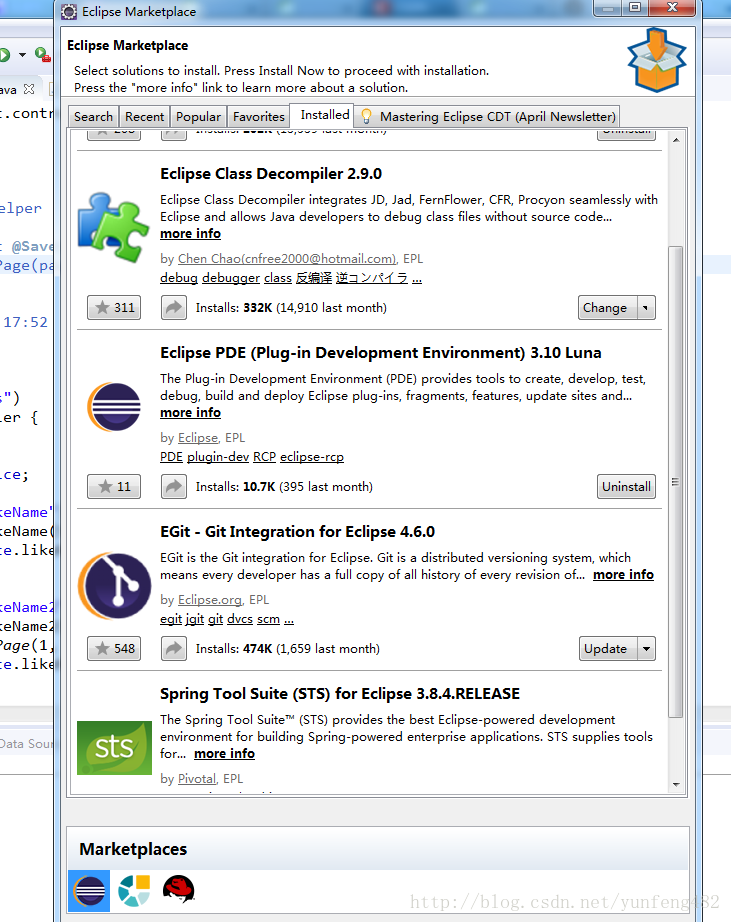Screen dimensions: 731x922
Task: Click the scroll down arrow of list
Action: [x=676, y=785]
